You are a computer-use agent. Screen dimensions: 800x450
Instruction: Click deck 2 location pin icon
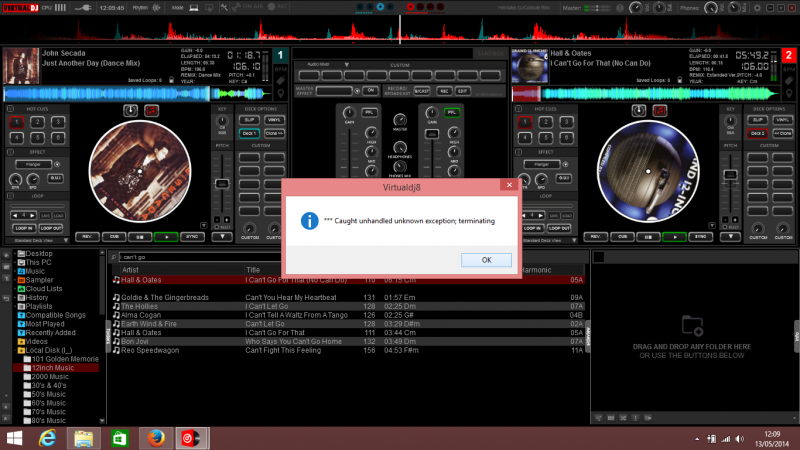789,93
